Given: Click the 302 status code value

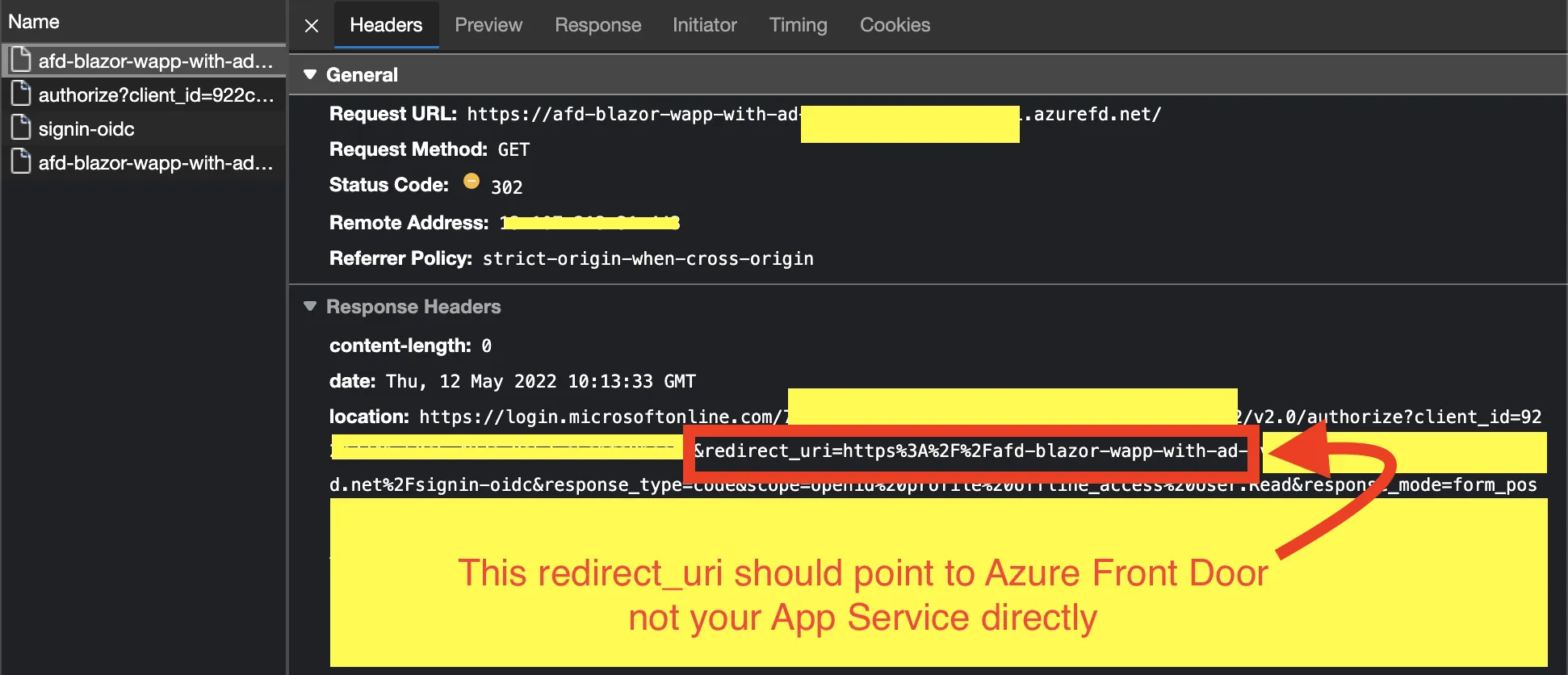Looking at the screenshot, I should click(507, 187).
